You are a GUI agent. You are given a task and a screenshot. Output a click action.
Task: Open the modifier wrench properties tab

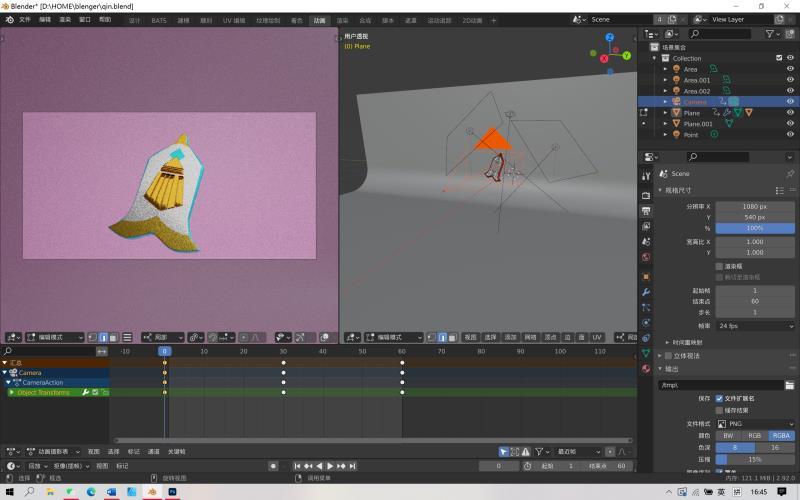pyautogui.click(x=646, y=291)
